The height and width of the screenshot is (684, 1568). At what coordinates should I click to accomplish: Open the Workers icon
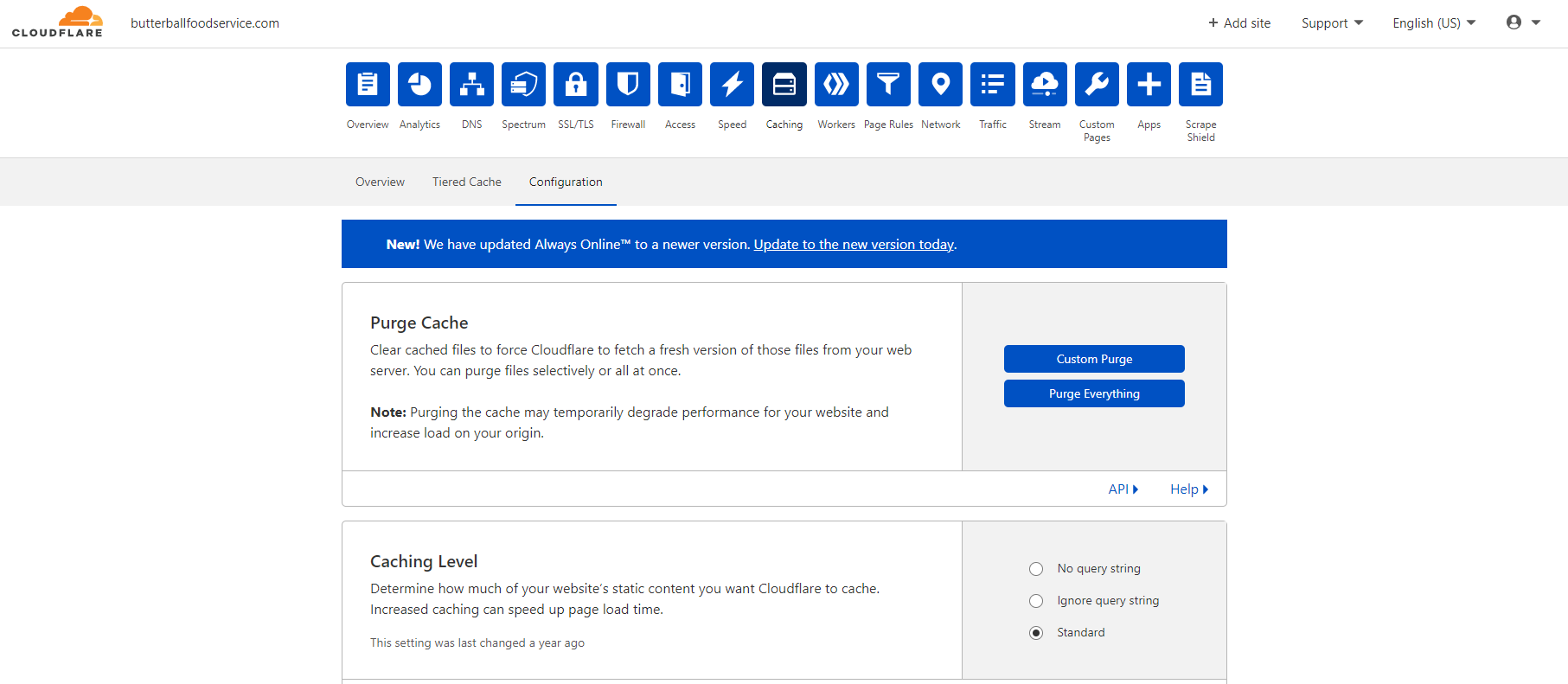[x=836, y=85]
